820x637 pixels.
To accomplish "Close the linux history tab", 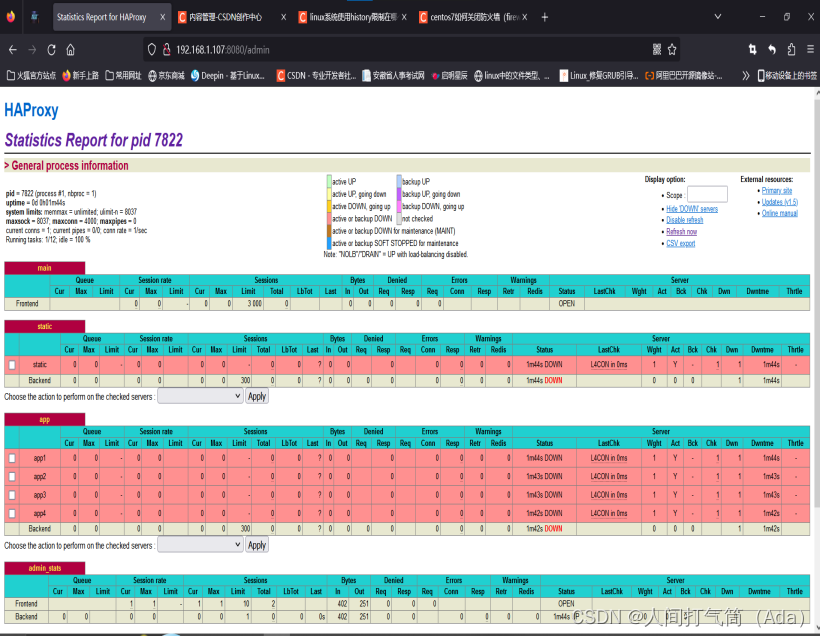I will coord(404,17).
